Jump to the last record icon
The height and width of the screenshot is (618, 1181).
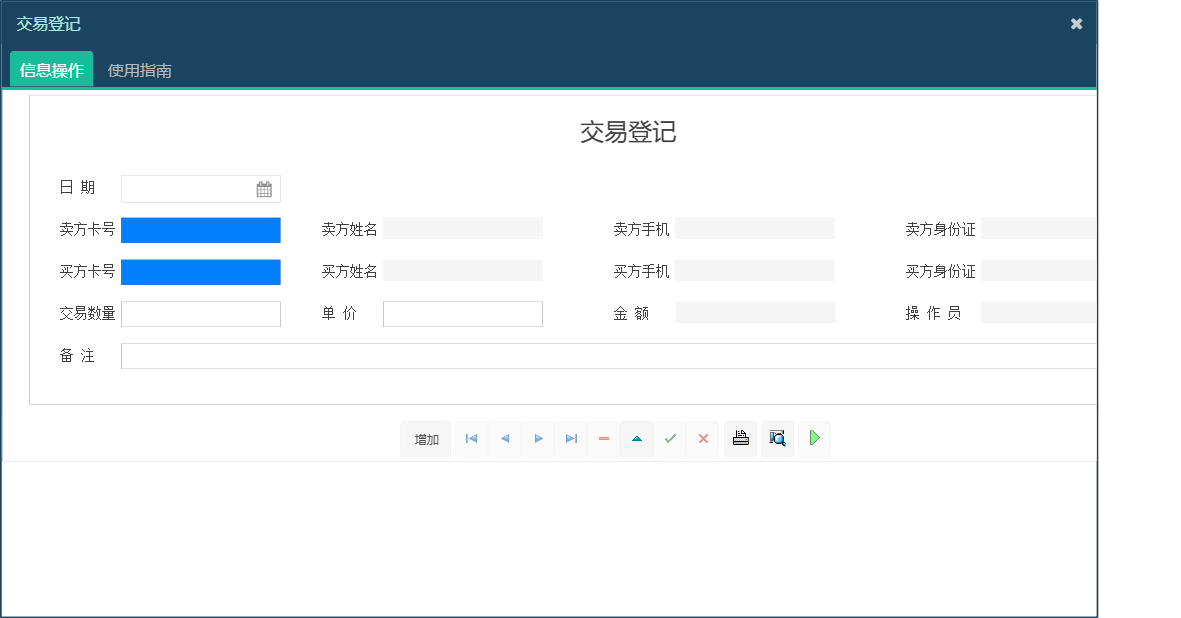[x=570, y=438]
